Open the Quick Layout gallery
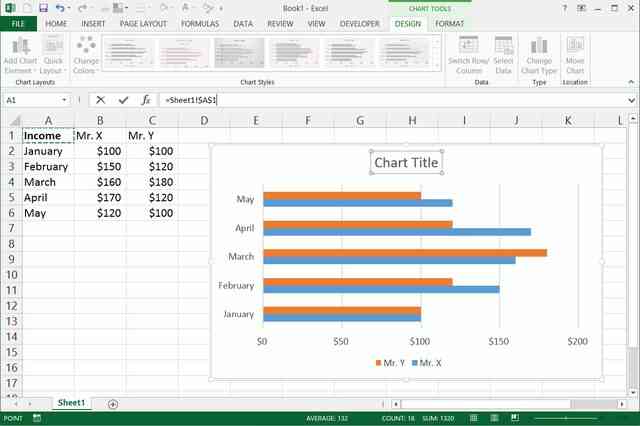 (52, 55)
